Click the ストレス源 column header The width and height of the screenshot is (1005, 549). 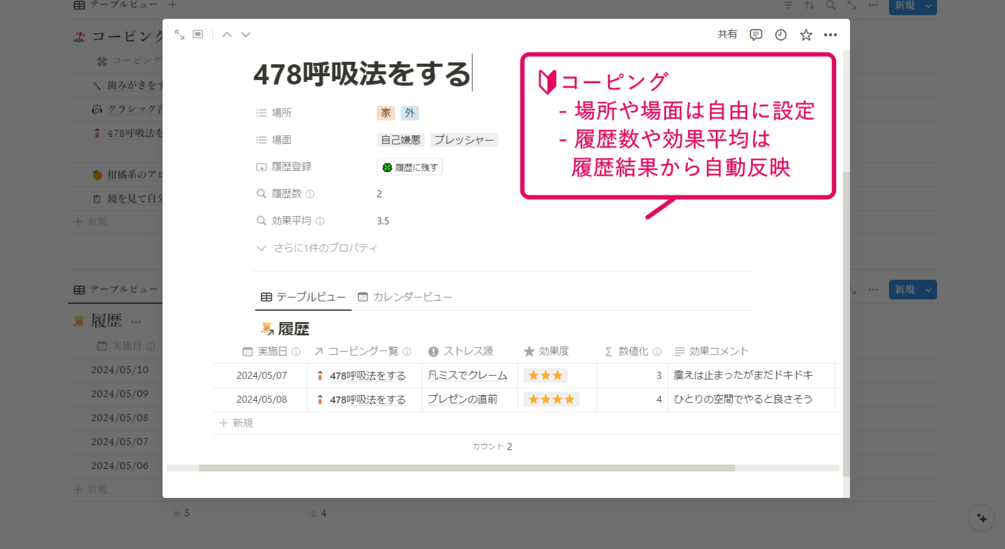461,352
